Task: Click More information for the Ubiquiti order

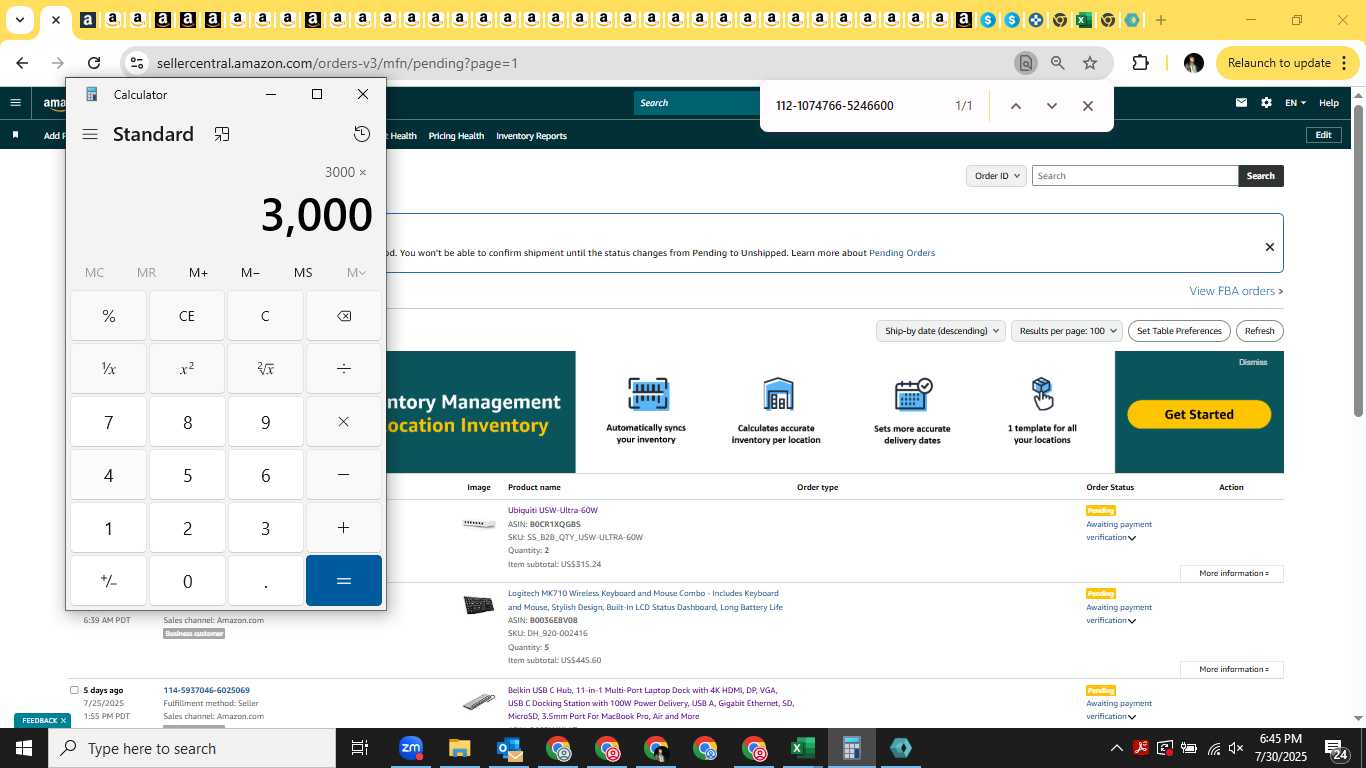Action: pos(1232,574)
